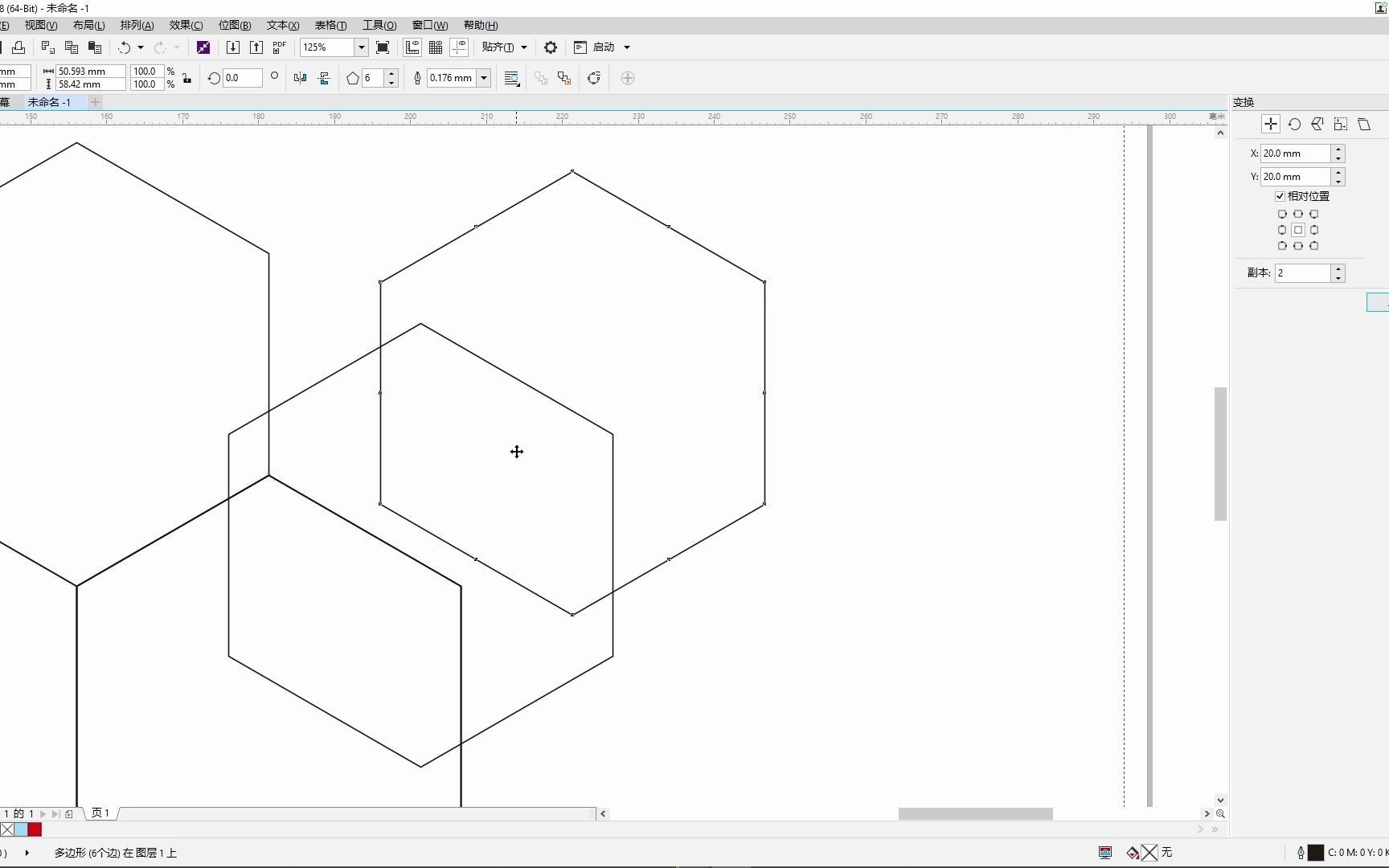Click the zoom icon beside horizontal scrollbar
The image size is (1389, 868).
pos(1220,813)
